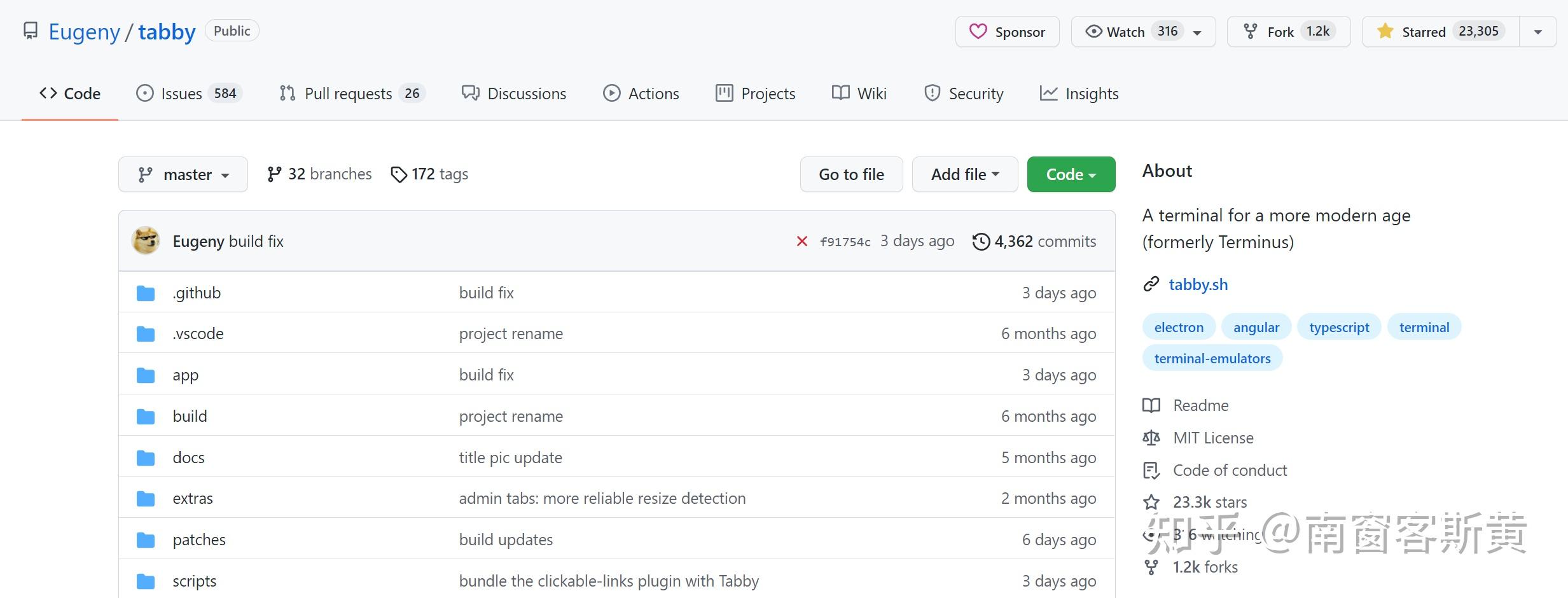Open the tabby repository name link
Image resolution: width=1568 pixels, height=598 pixels.
pos(167,32)
